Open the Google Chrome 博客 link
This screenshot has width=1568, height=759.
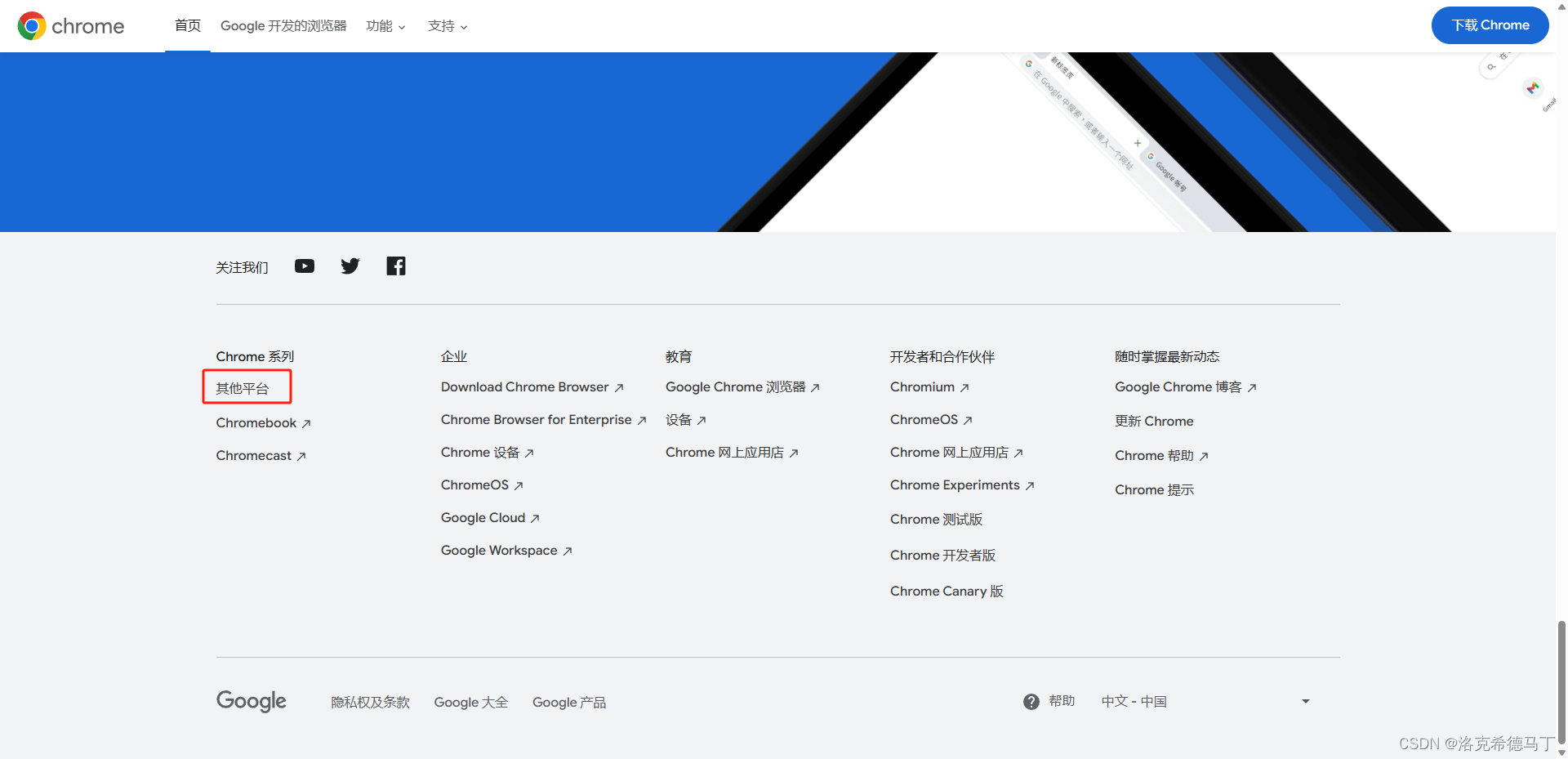pyautogui.click(x=1186, y=387)
